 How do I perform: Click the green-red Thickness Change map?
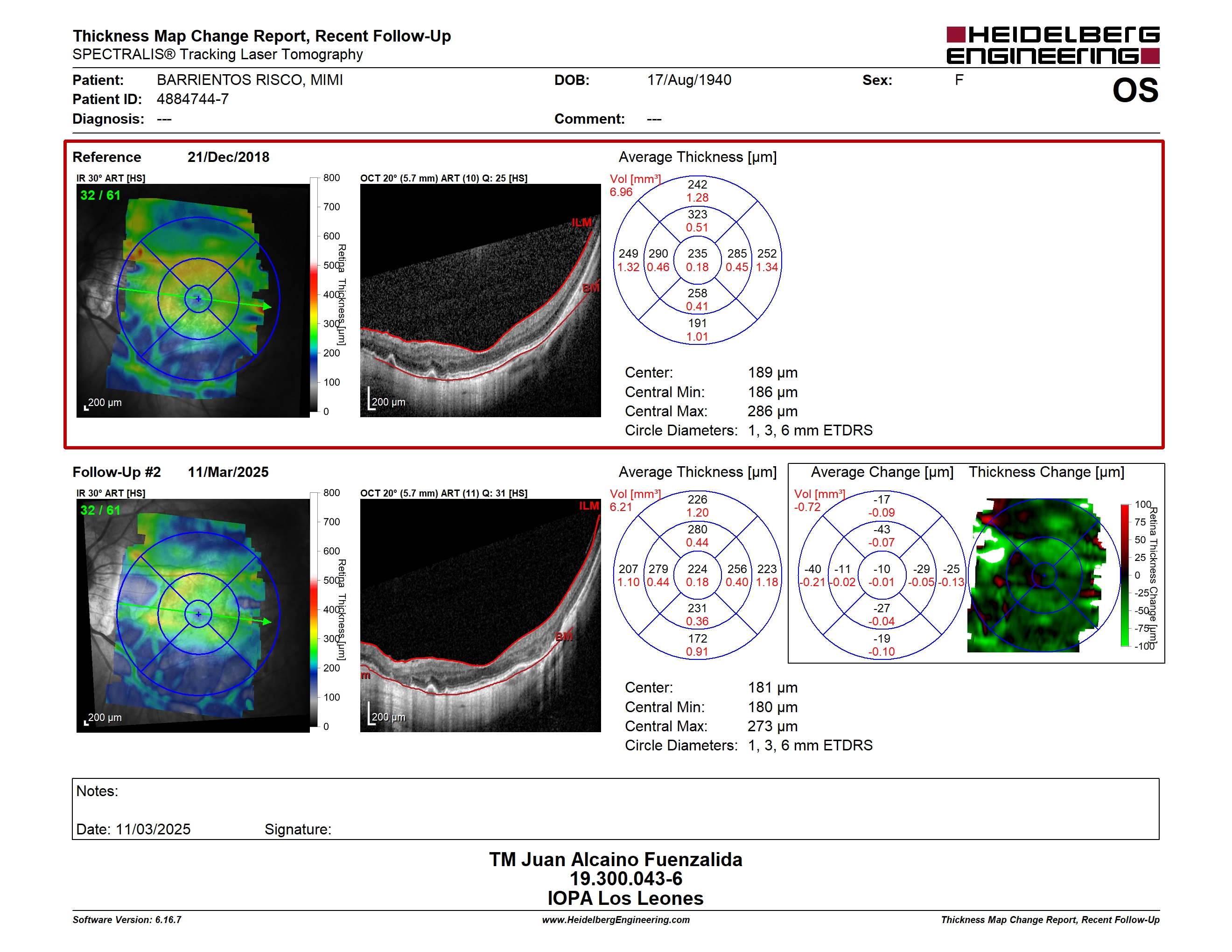1037,575
